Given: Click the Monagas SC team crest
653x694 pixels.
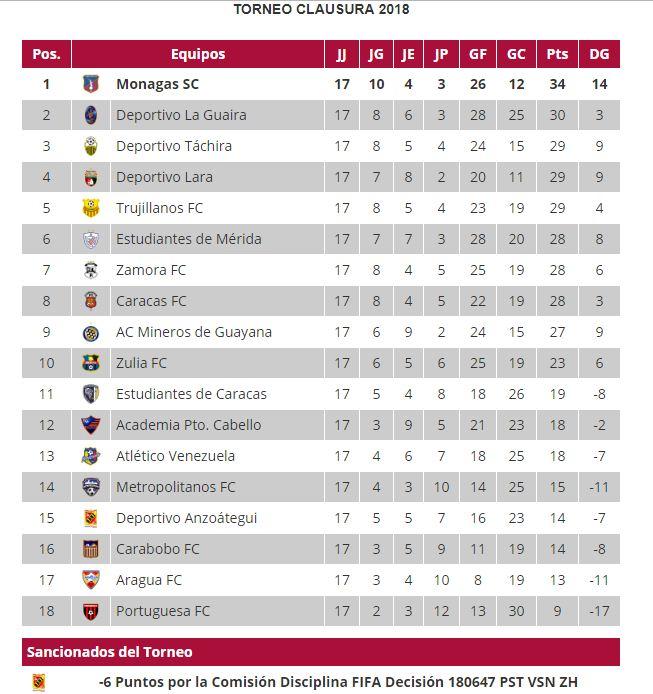Looking at the screenshot, I should pyautogui.click(x=91, y=84).
